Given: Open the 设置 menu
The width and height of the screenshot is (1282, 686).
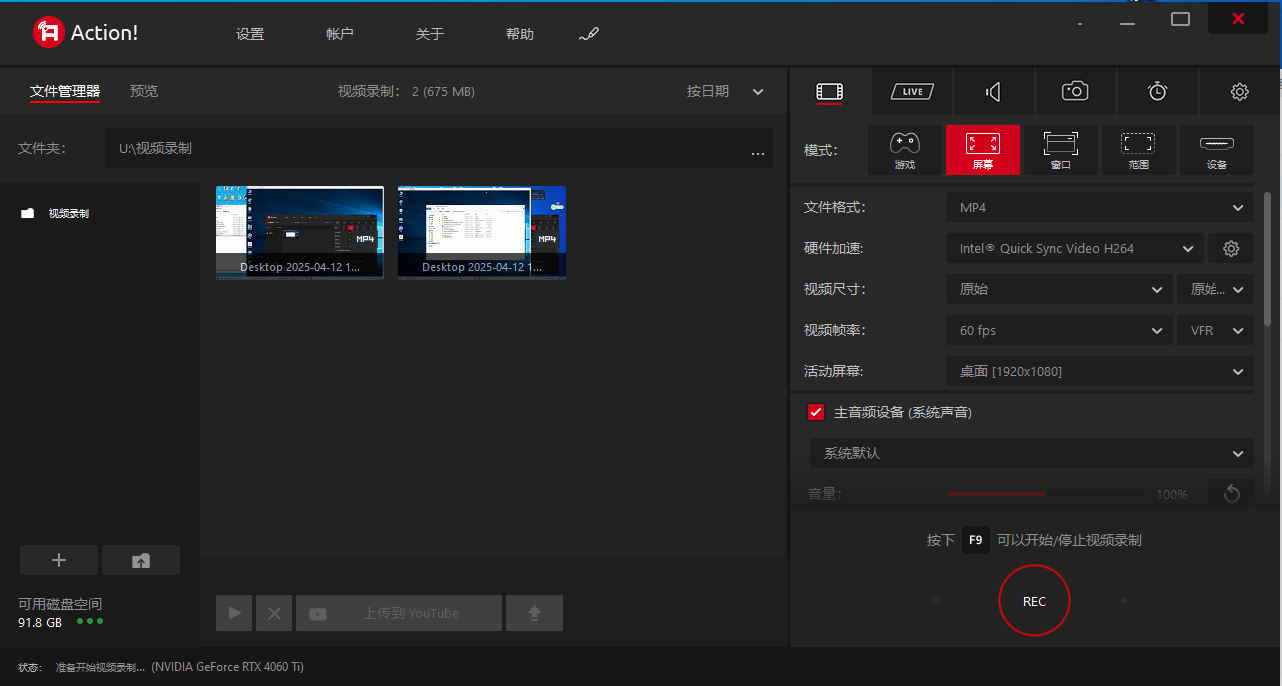Looking at the screenshot, I should (250, 34).
